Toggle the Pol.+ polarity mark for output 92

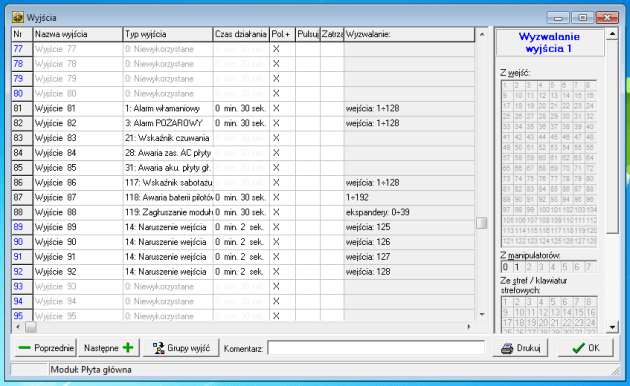tap(276, 272)
